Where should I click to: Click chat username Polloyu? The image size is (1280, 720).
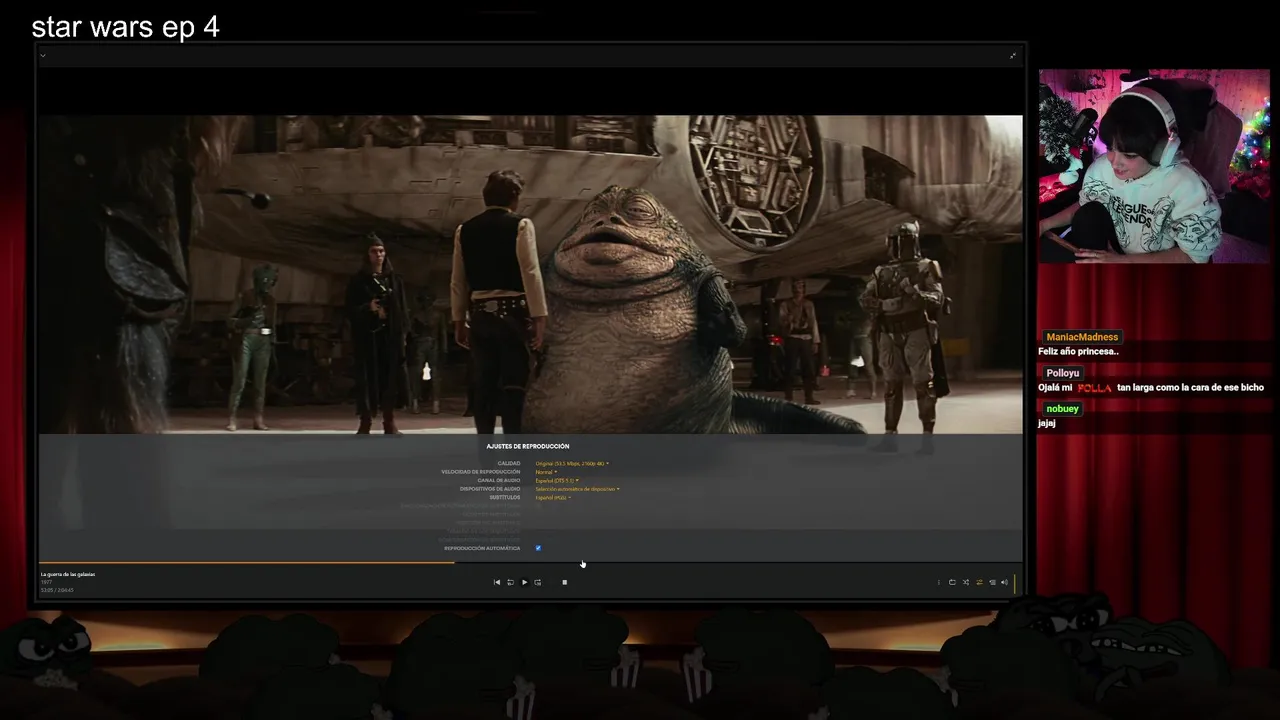(1063, 373)
